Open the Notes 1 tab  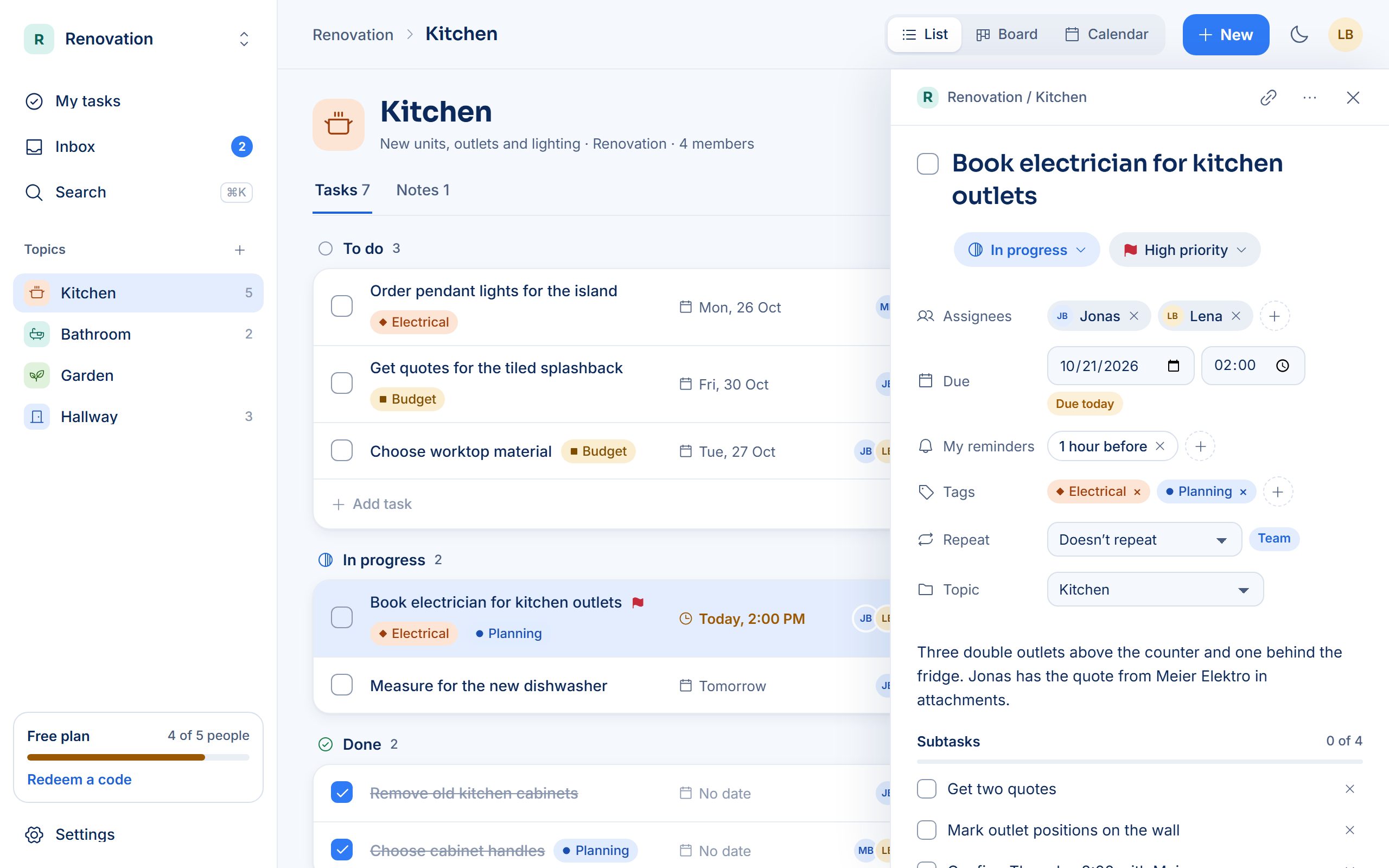coord(423,190)
